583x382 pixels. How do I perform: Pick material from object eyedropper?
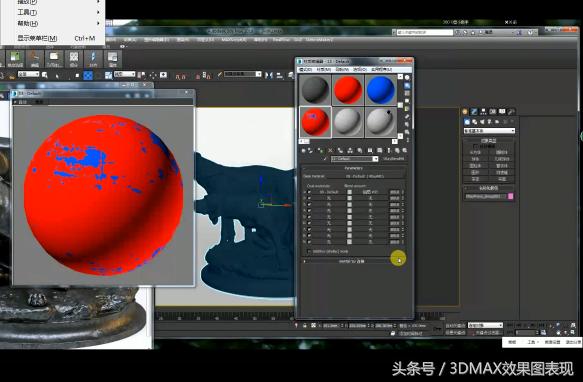[326, 159]
